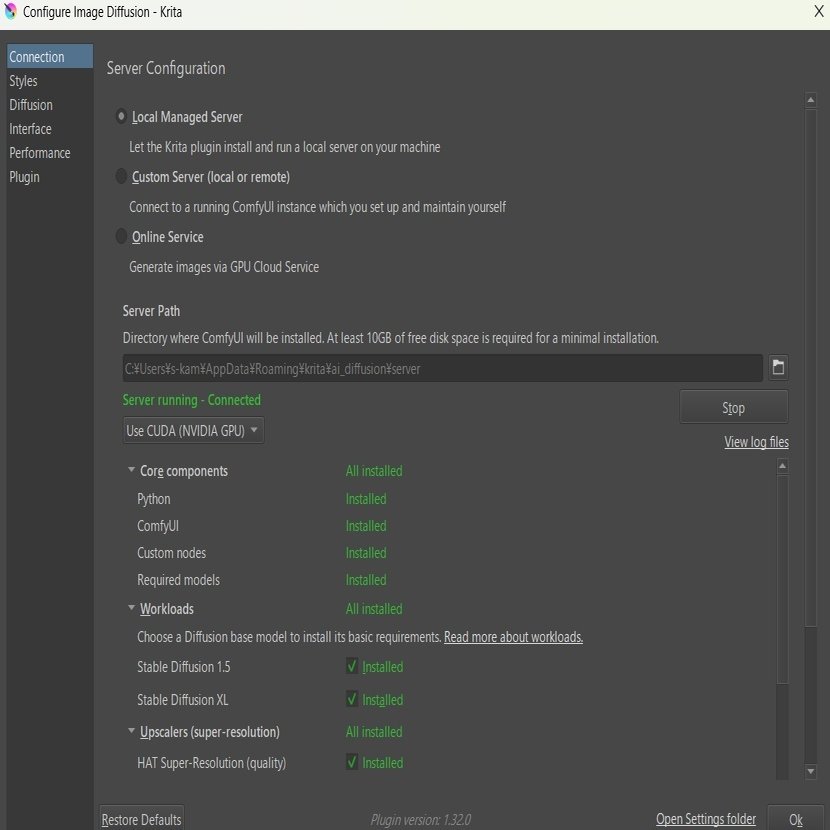
Task: Open the Performance settings page
Action: [50, 153]
